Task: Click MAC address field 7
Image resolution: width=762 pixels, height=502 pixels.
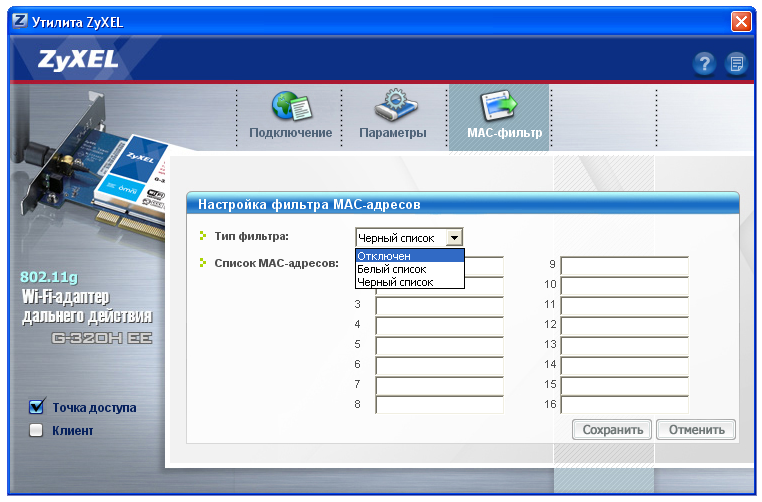Action: 439,386
